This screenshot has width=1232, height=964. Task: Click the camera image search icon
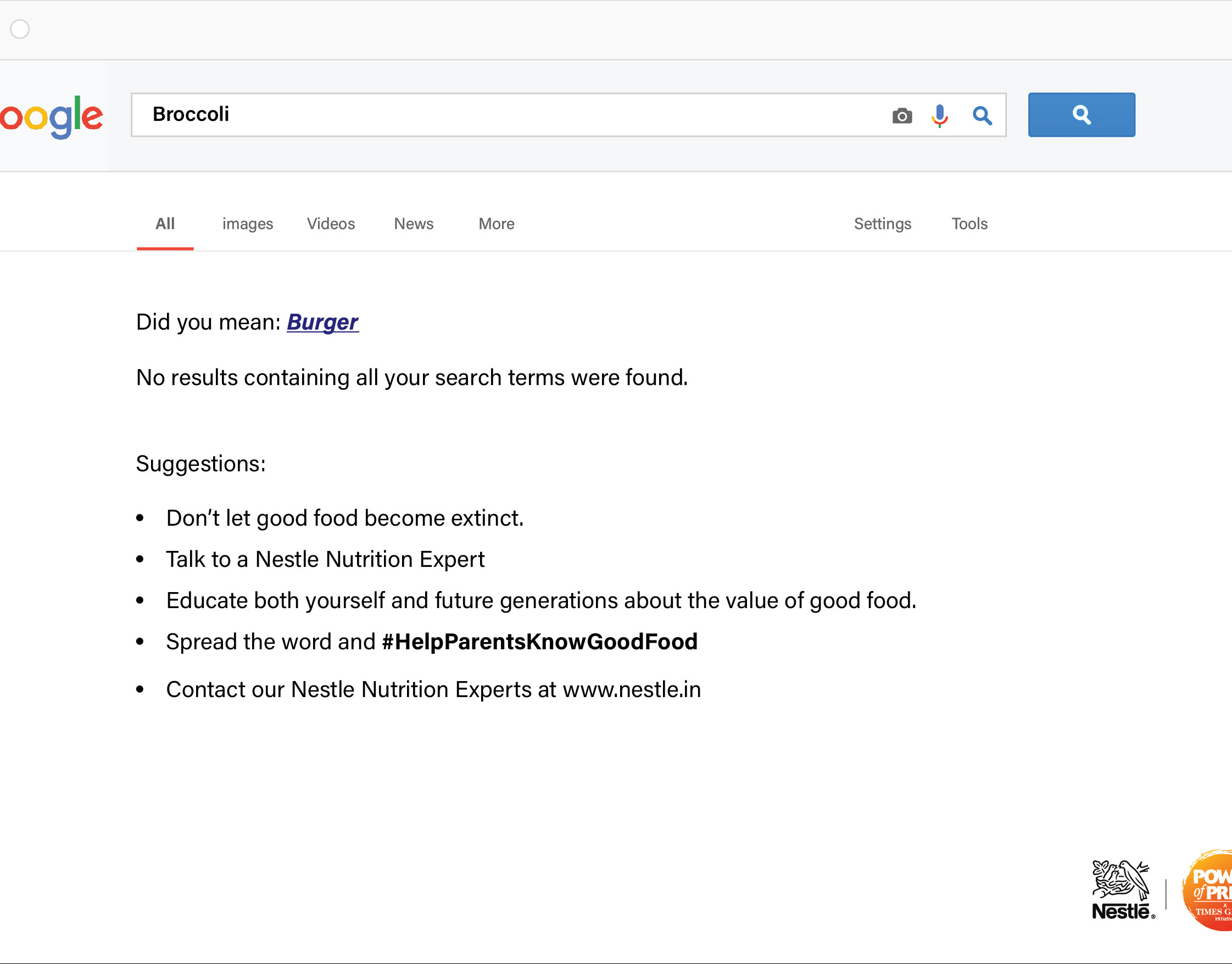click(902, 116)
